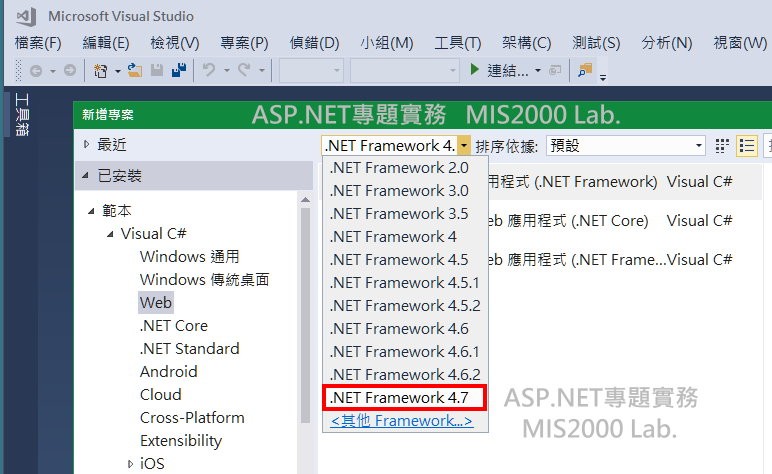Switch to small icons grid view

tap(722, 146)
